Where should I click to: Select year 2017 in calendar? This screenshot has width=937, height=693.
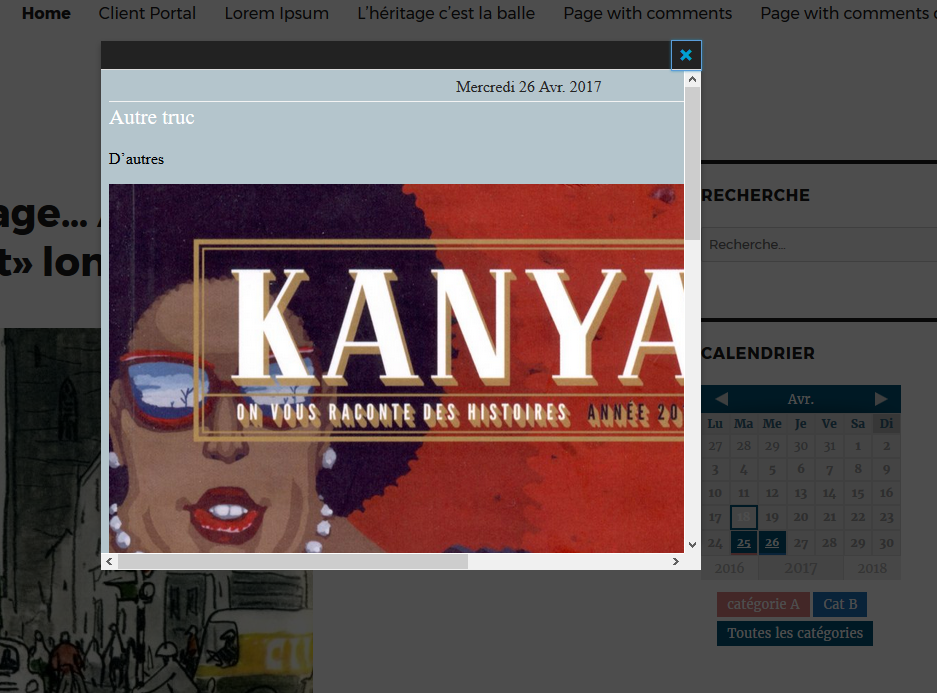point(801,568)
